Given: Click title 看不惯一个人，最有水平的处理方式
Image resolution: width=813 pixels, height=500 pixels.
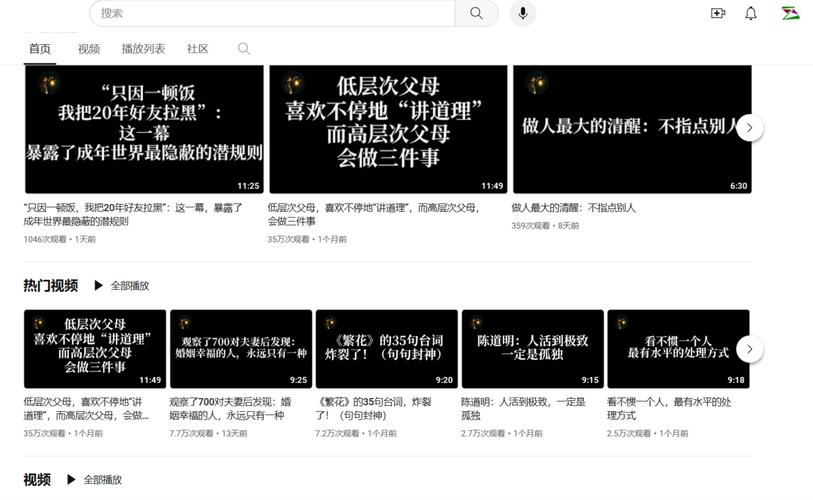Looking at the screenshot, I should [x=669, y=409].
